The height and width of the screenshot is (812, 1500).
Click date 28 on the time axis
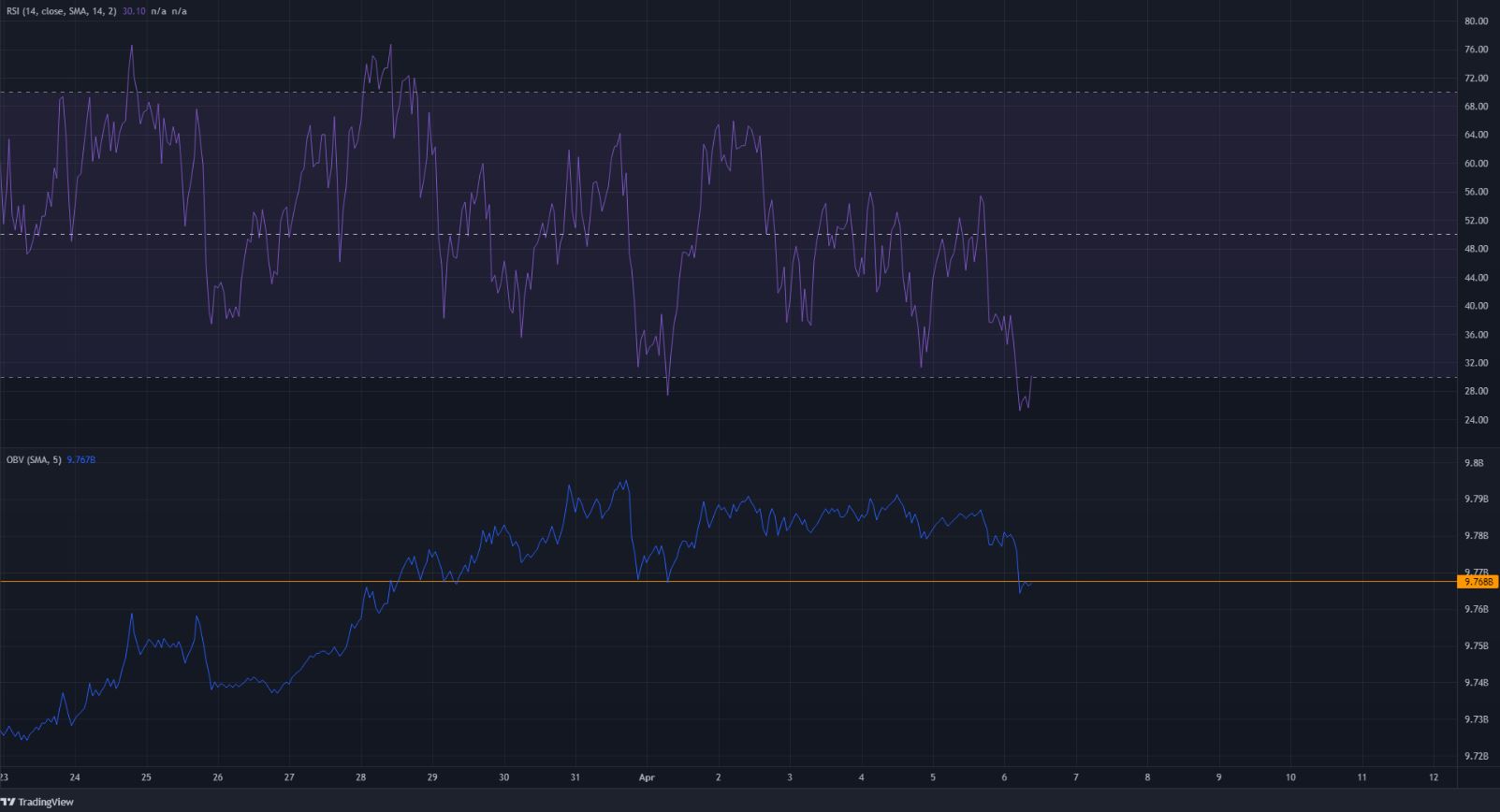[360, 776]
